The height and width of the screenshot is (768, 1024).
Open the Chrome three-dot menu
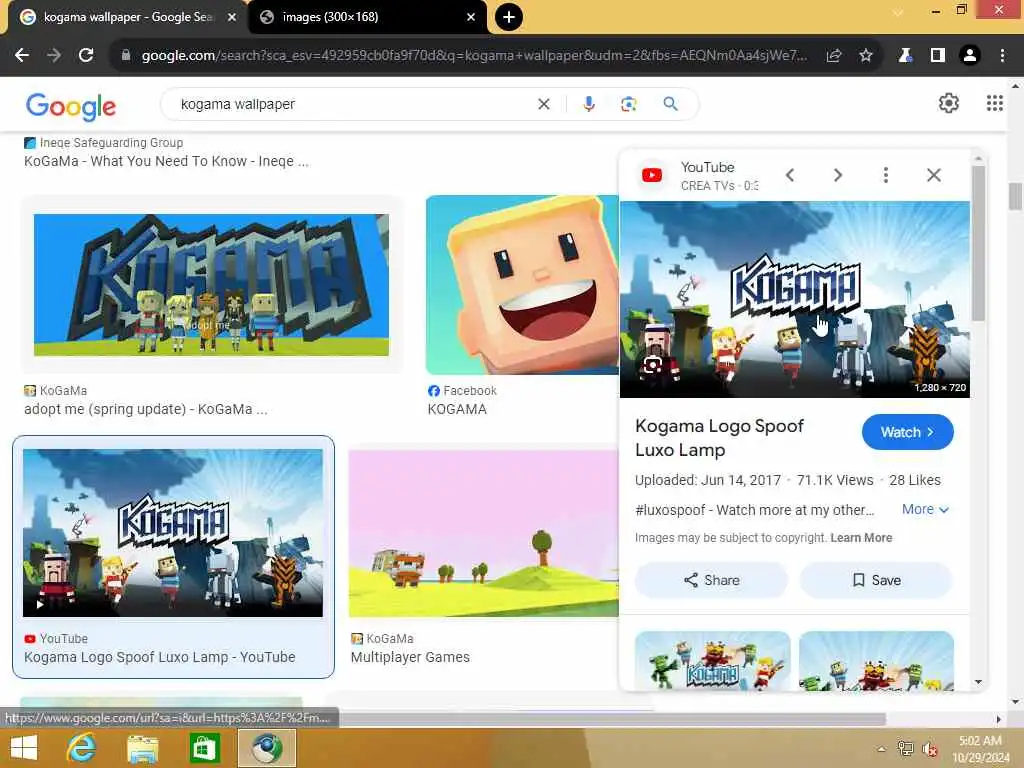1002,56
